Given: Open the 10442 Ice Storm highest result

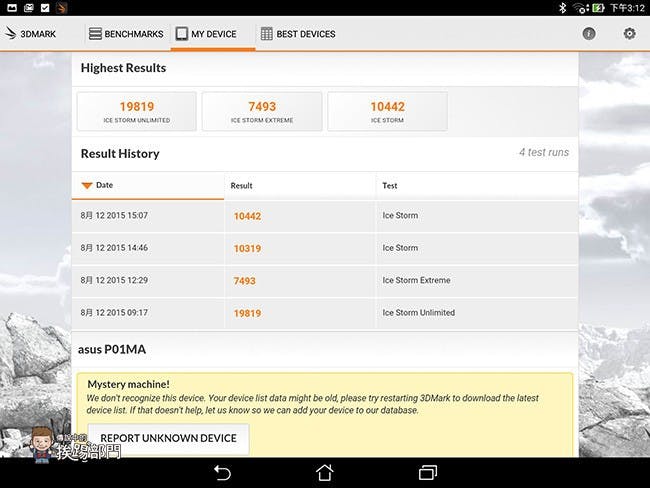Looking at the screenshot, I should point(387,111).
